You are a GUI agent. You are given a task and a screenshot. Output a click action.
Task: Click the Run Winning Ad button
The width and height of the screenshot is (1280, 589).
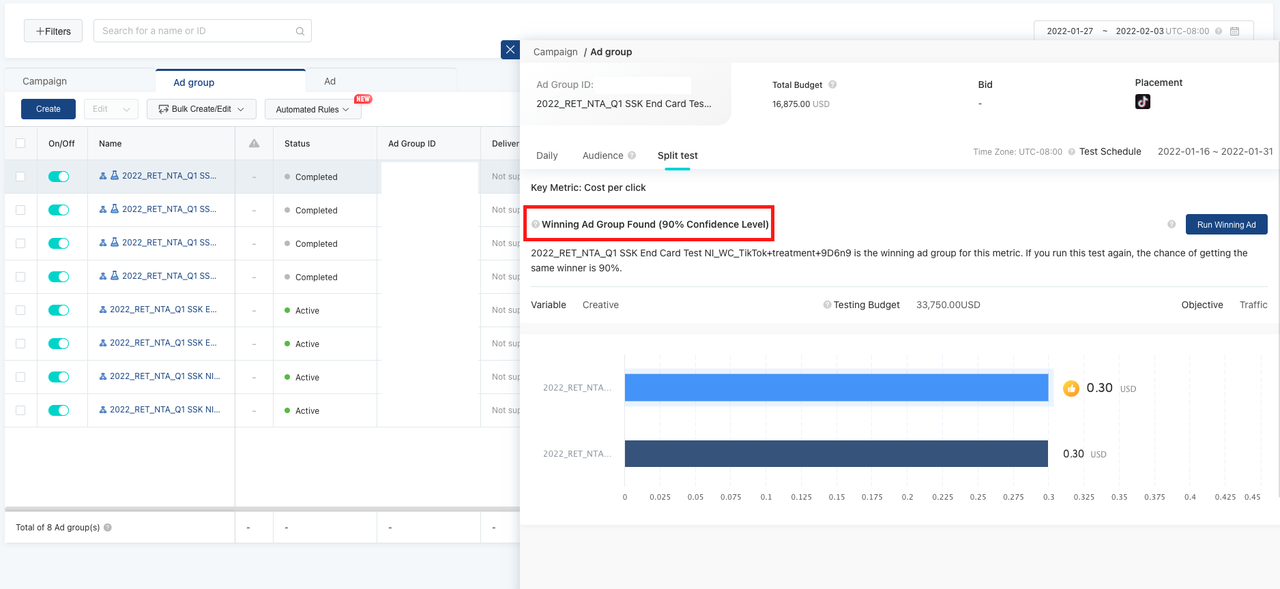pyautogui.click(x=1226, y=225)
